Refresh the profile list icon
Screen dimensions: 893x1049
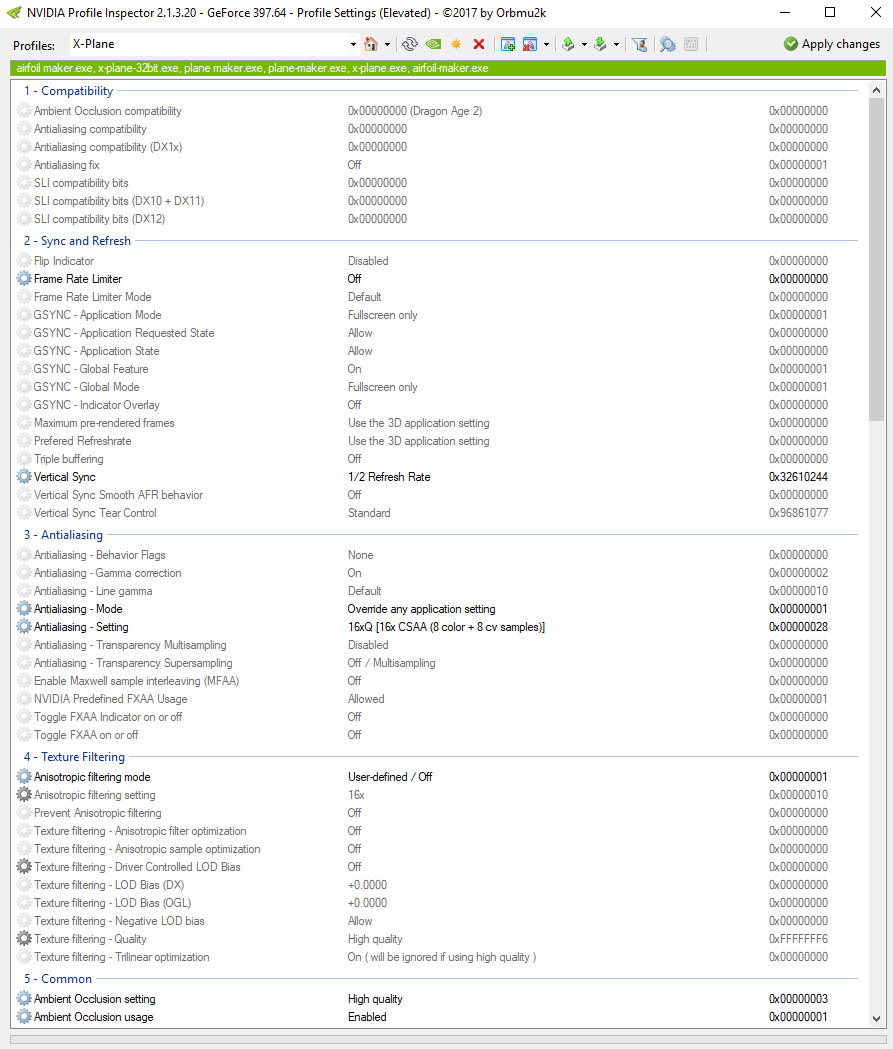(x=409, y=44)
